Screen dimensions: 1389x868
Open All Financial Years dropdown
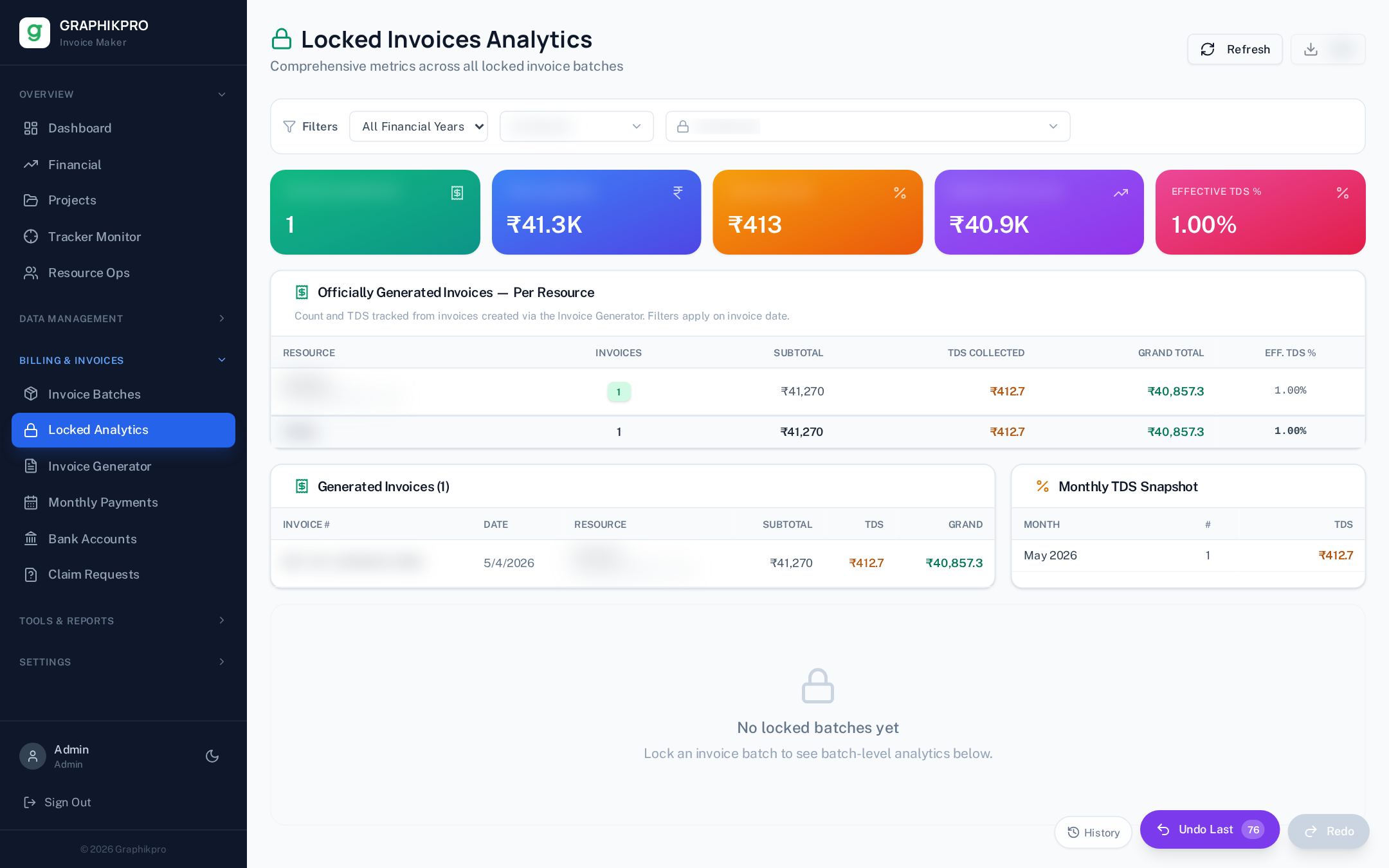pos(419,127)
